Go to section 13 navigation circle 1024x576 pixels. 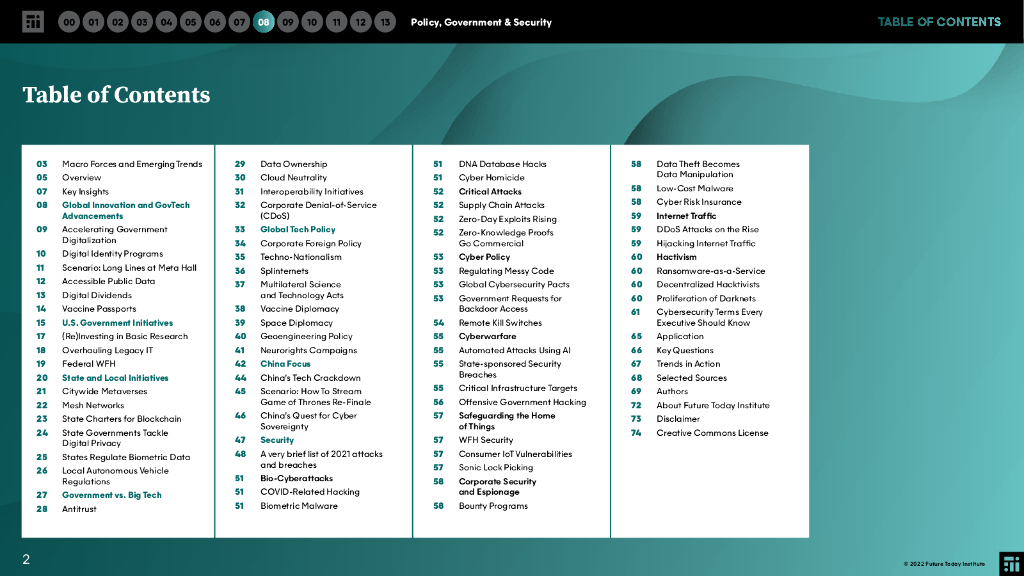[x=385, y=22]
